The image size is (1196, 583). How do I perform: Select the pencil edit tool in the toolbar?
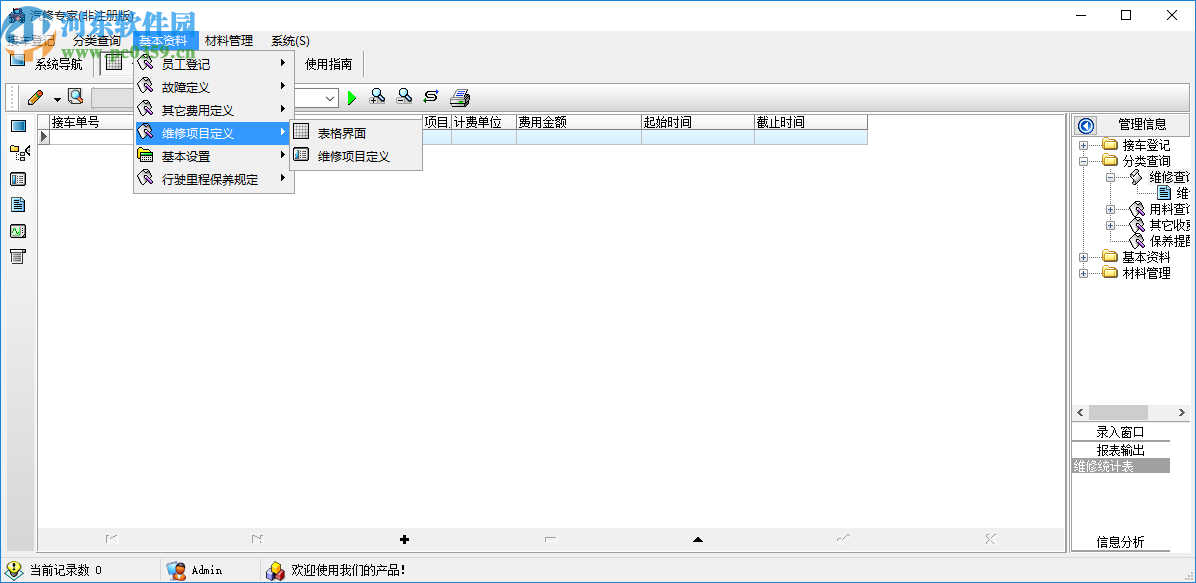pyautogui.click(x=34, y=97)
